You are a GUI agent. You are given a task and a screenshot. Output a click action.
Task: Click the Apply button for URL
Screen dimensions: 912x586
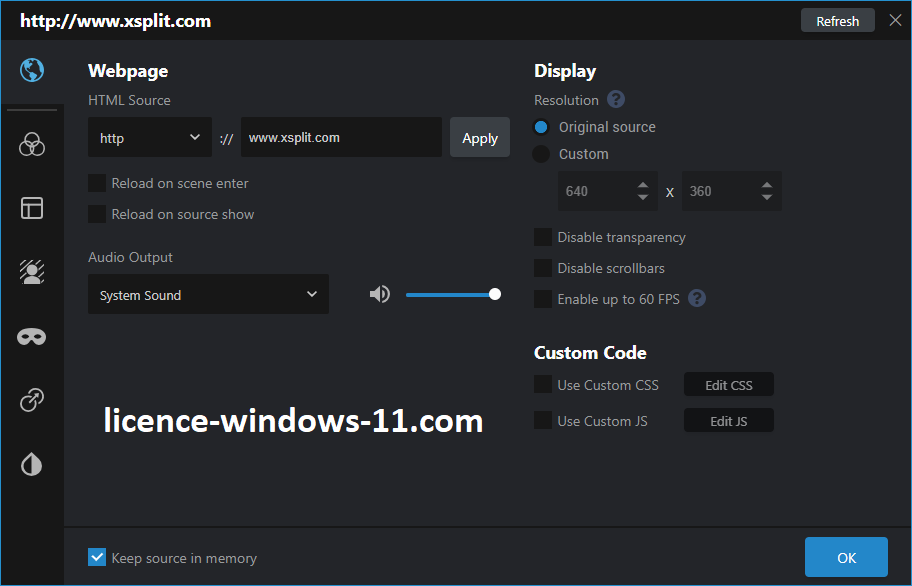click(x=480, y=138)
